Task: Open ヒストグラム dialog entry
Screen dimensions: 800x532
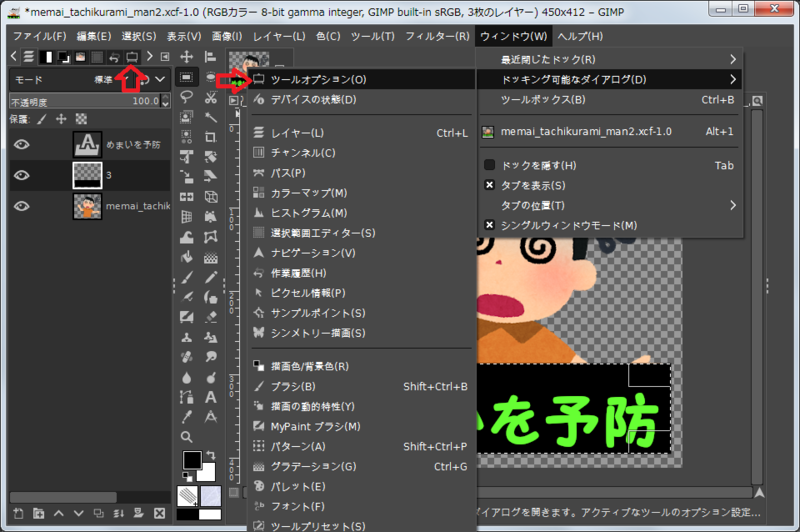Action: pyautogui.click(x=362, y=213)
